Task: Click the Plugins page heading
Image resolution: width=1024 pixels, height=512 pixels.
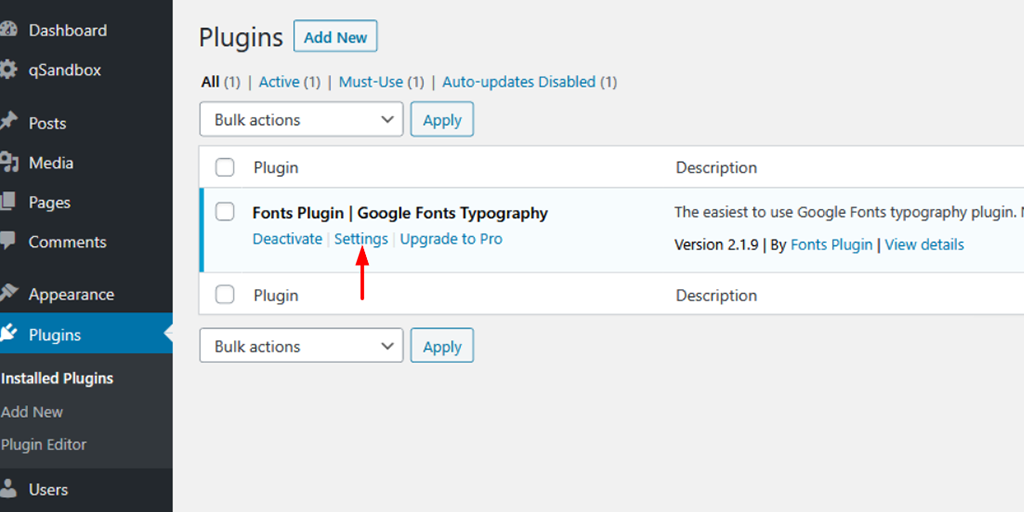Action: pyautogui.click(x=241, y=38)
